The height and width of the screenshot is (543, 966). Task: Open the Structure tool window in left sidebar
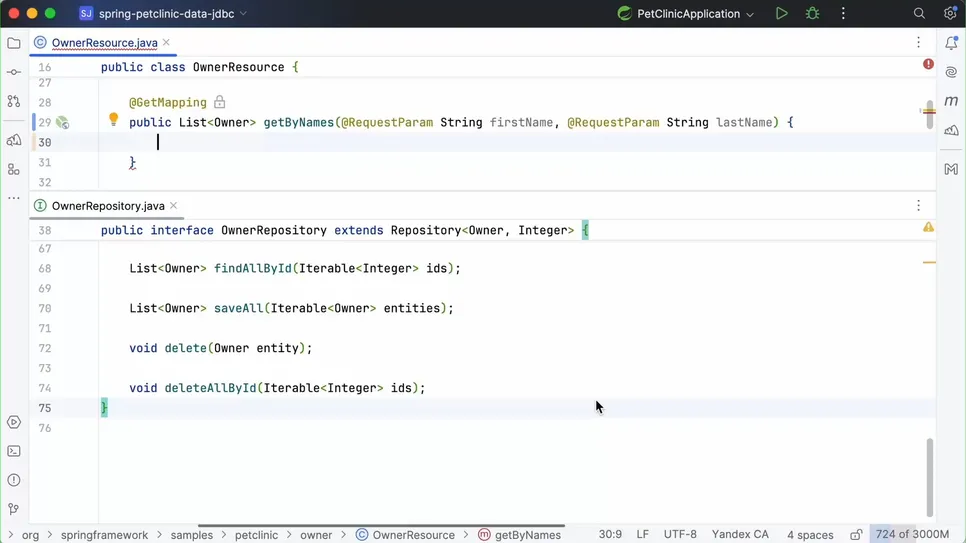click(14, 169)
